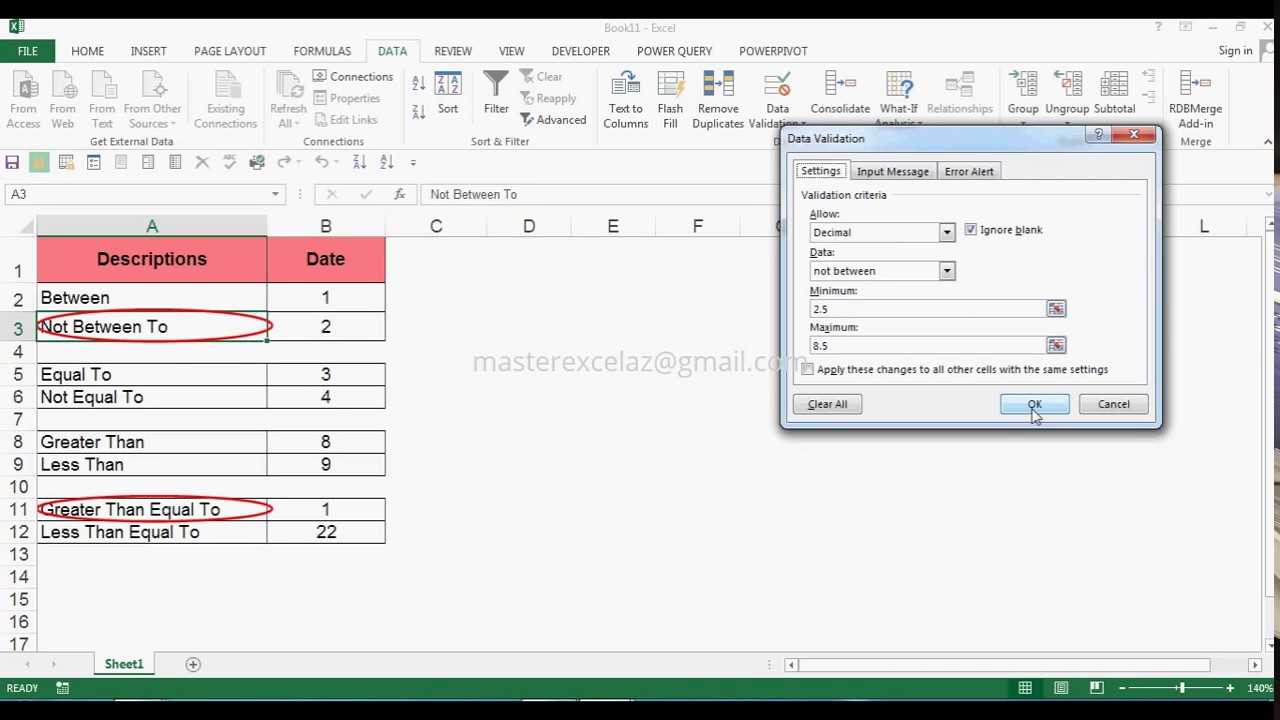1280x720 pixels.
Task: Click the spelling check icon in quick access toolbar
Action: [x=230, y=162]
